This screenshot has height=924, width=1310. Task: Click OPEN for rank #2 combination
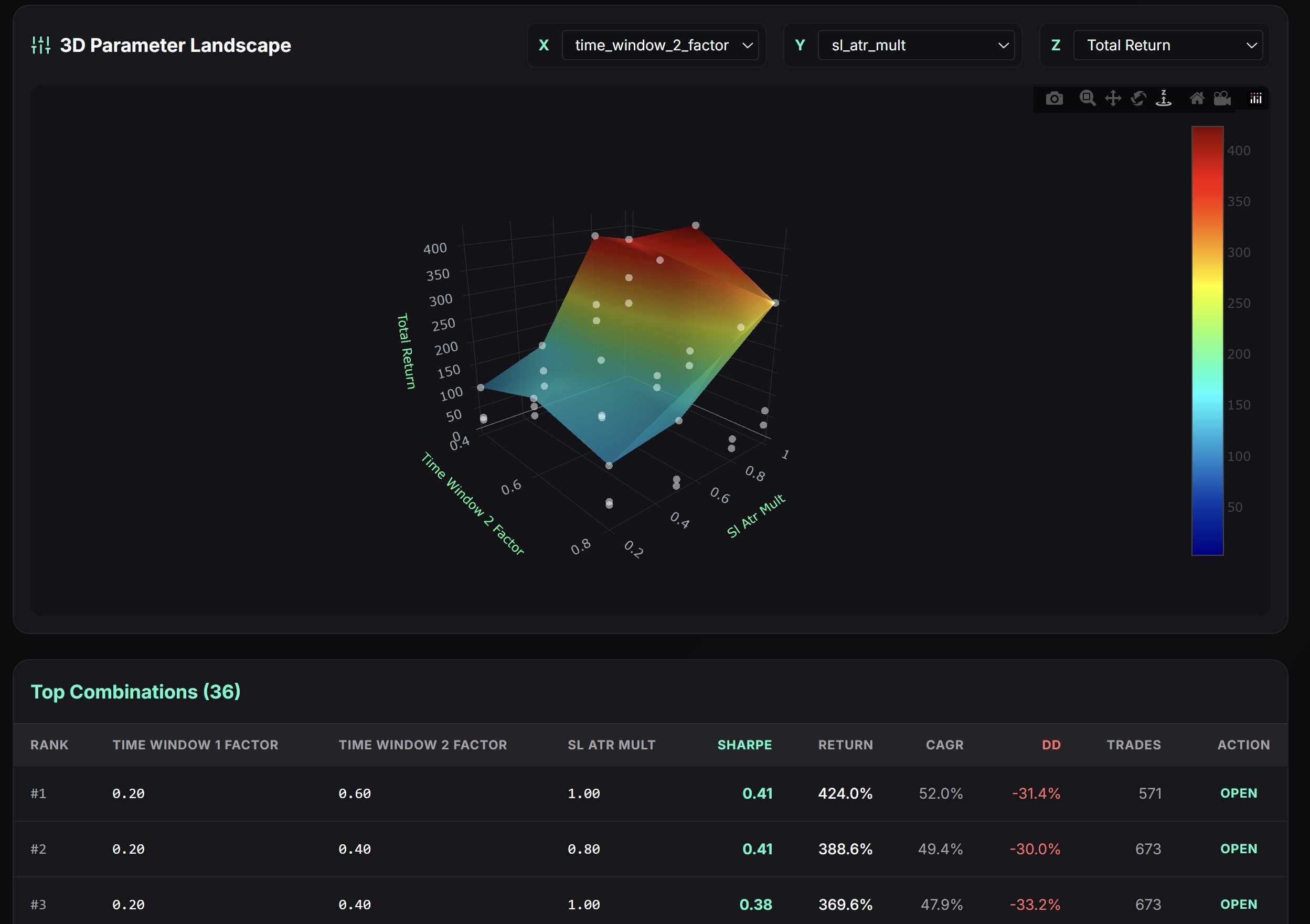tap(1238, 848)
